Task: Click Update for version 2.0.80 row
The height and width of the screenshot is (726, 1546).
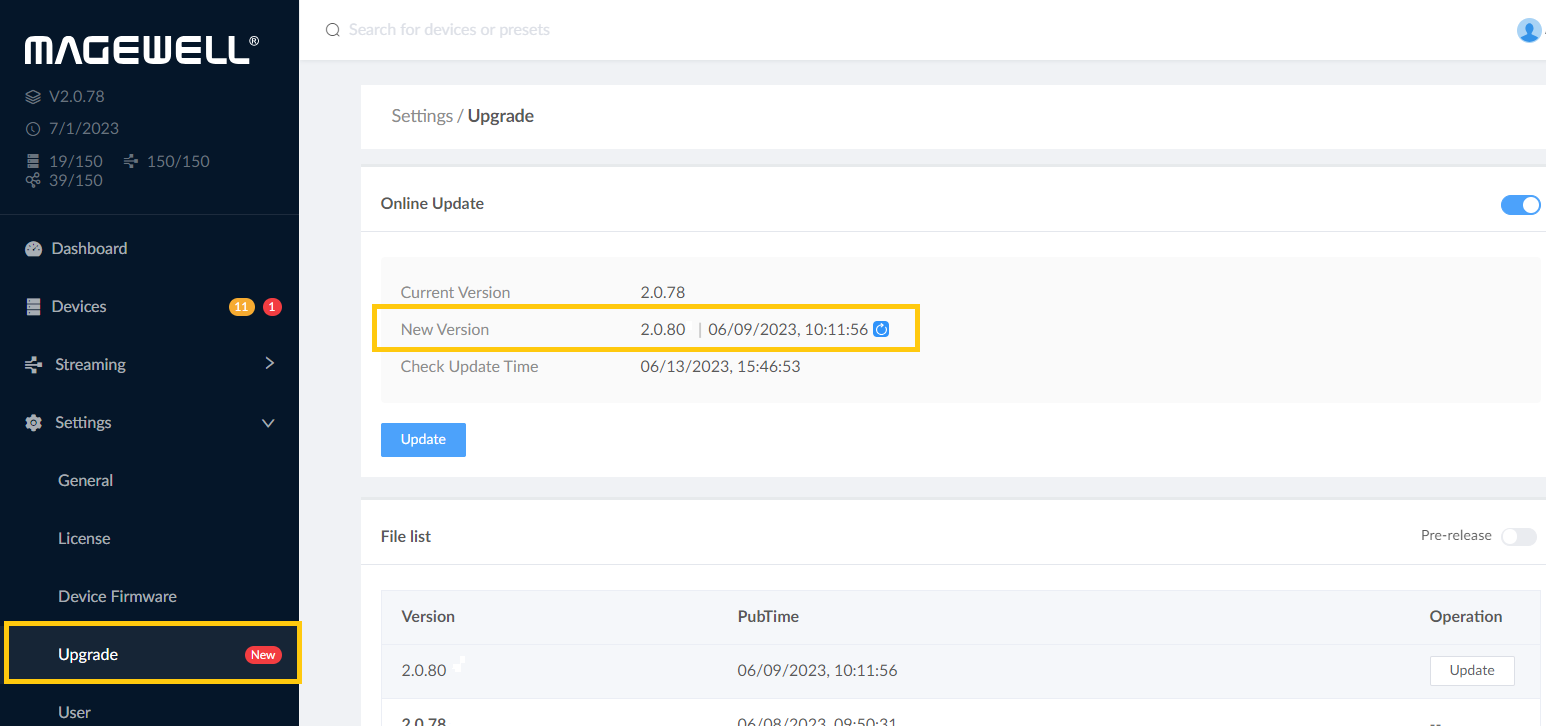Action: coord(1471,671)
